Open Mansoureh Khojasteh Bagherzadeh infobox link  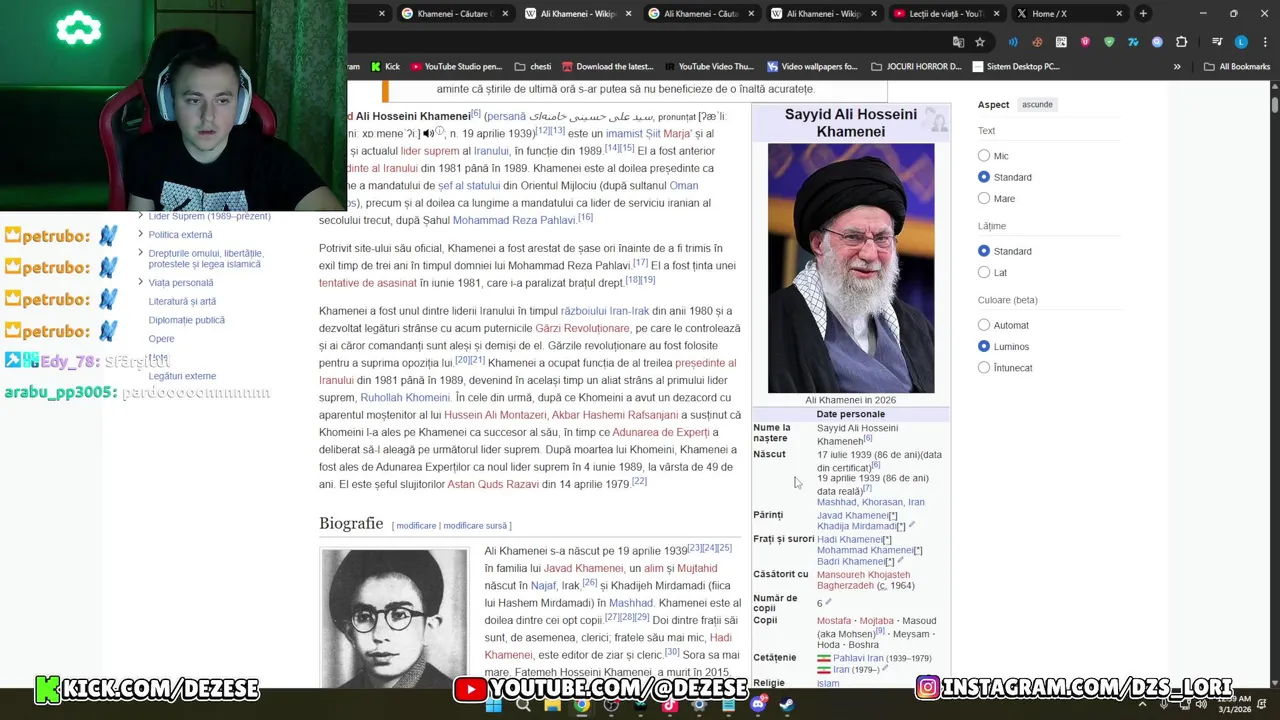(863, 580)
